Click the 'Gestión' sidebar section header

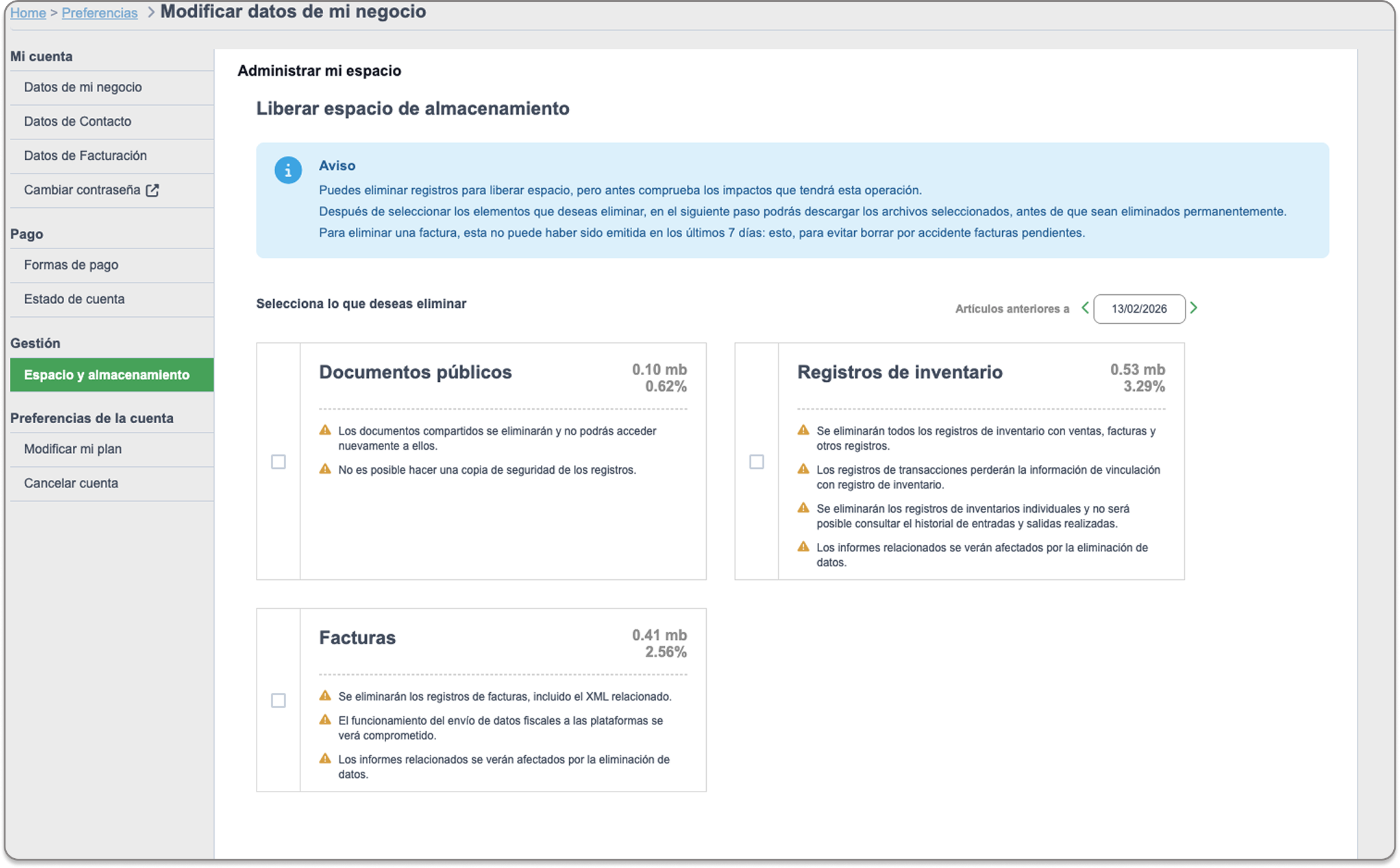[x=35, y=343]
